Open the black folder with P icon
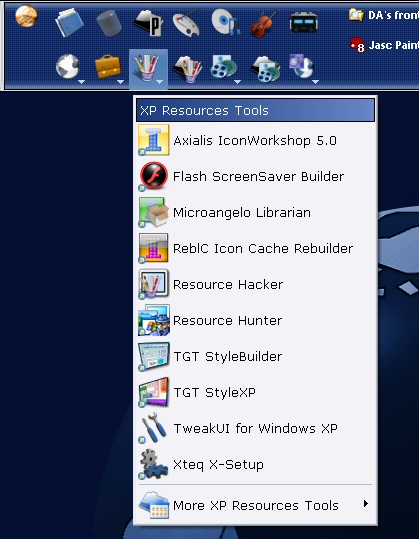 pos(148,23)
